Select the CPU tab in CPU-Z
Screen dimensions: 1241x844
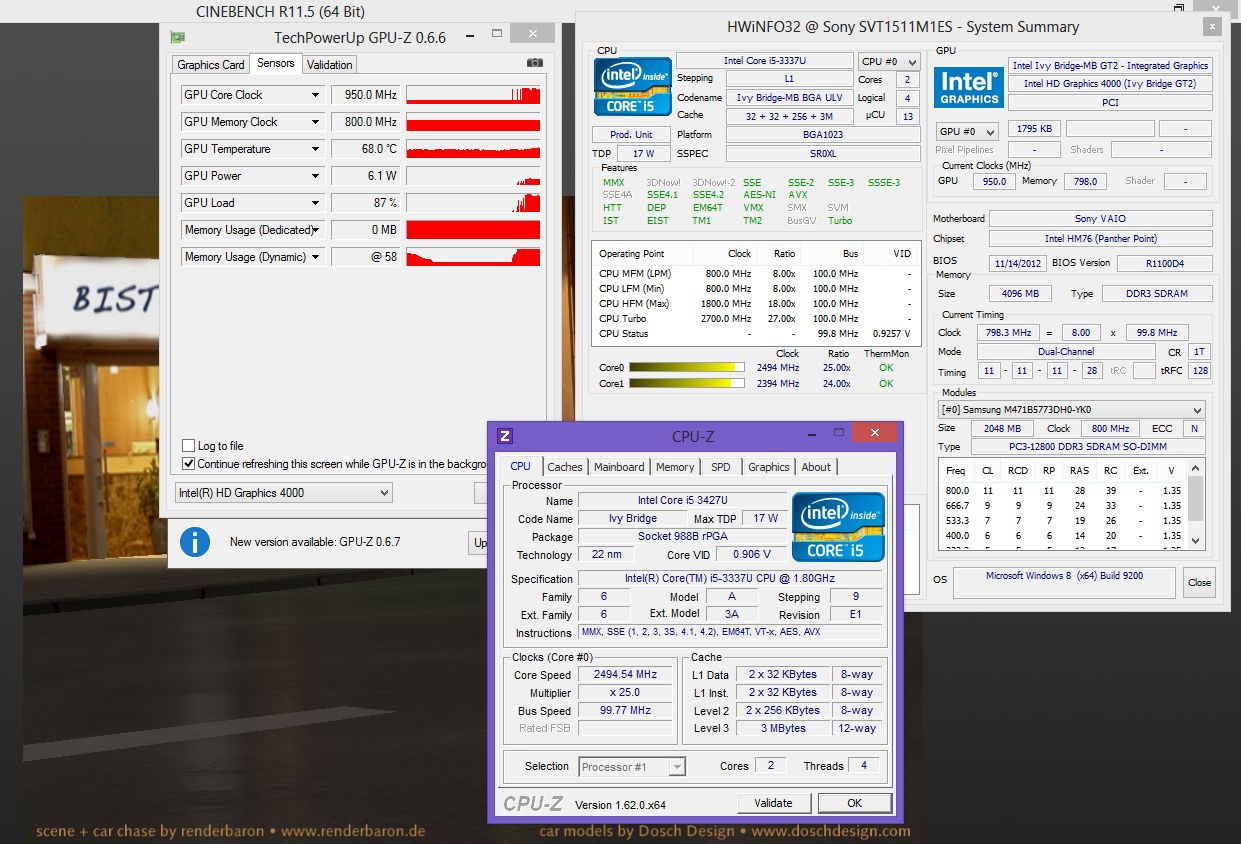[x=520, y=466]
